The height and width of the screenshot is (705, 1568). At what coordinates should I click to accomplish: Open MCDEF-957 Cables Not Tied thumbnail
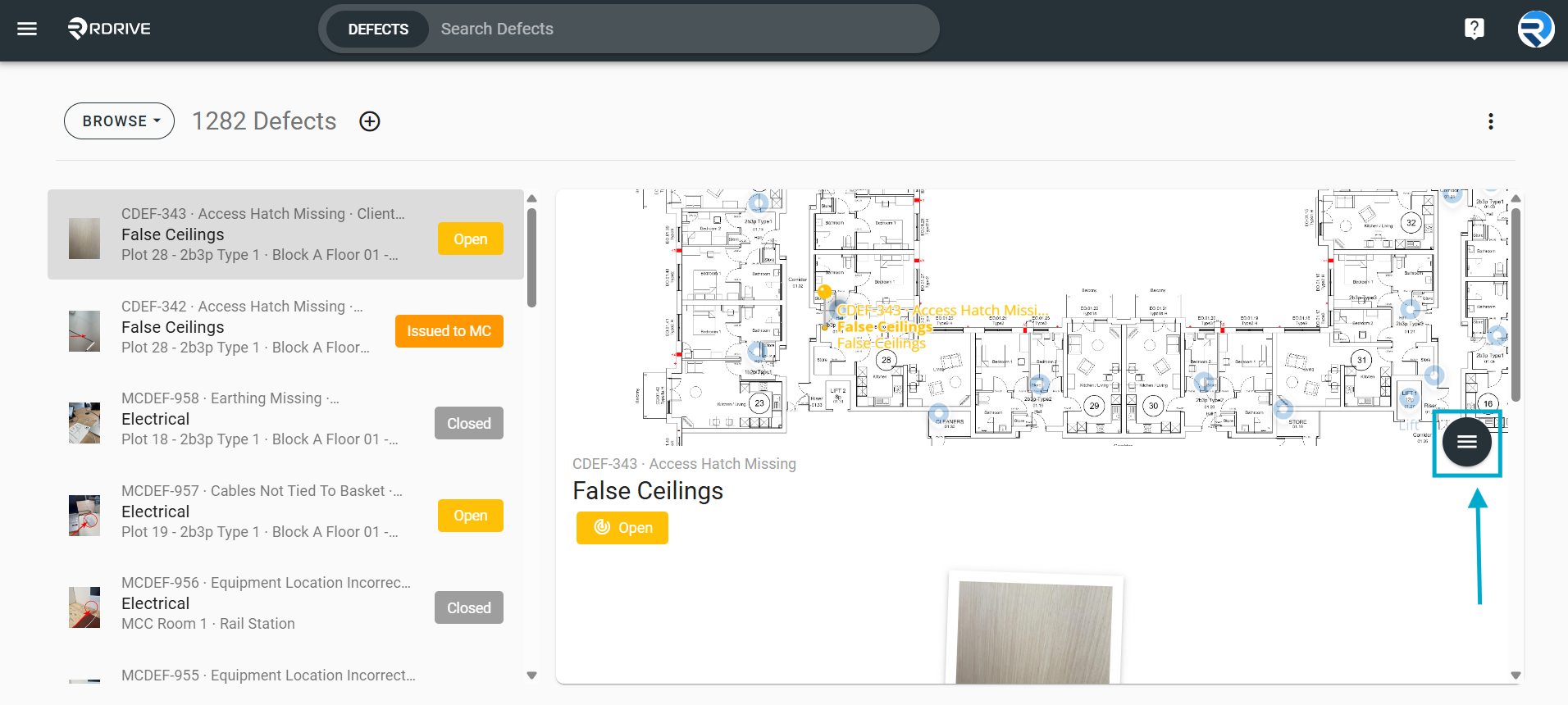pos(84,516)
